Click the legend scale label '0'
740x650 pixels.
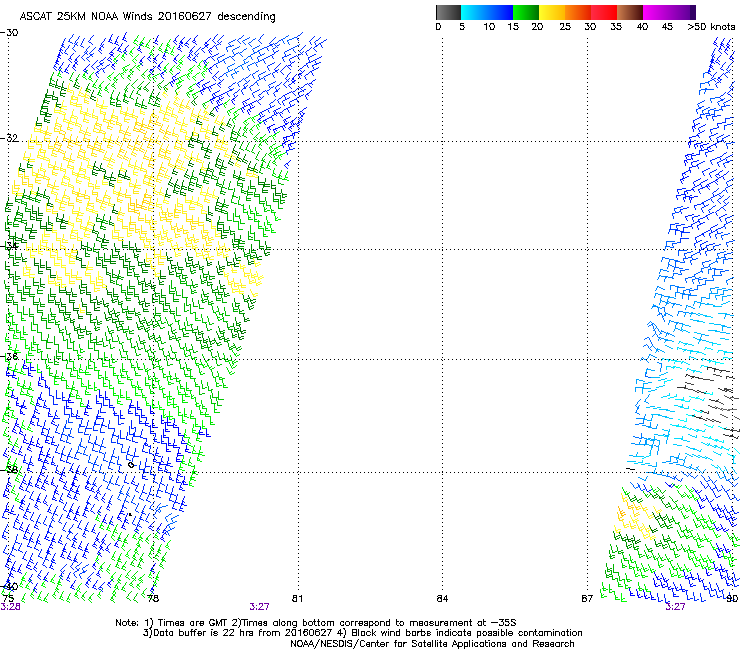coord(438,27)
